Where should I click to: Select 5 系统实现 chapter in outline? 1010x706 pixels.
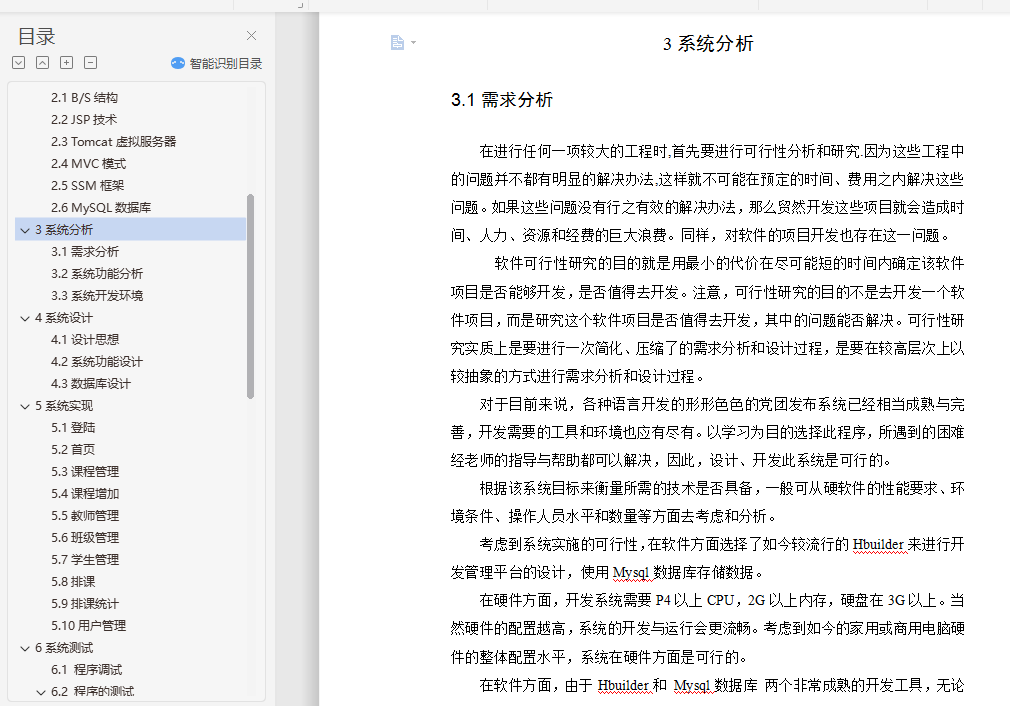tap(64, 406)
